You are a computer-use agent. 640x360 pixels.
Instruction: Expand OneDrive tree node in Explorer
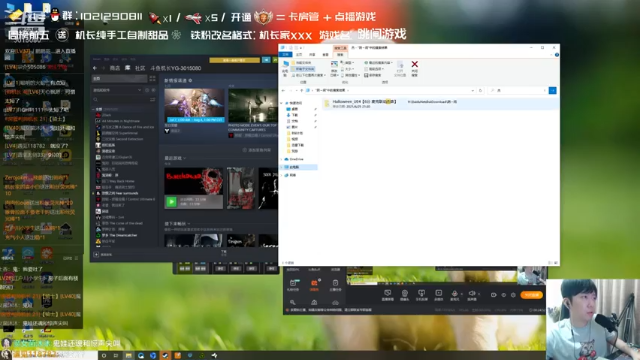tap(282, 159)
